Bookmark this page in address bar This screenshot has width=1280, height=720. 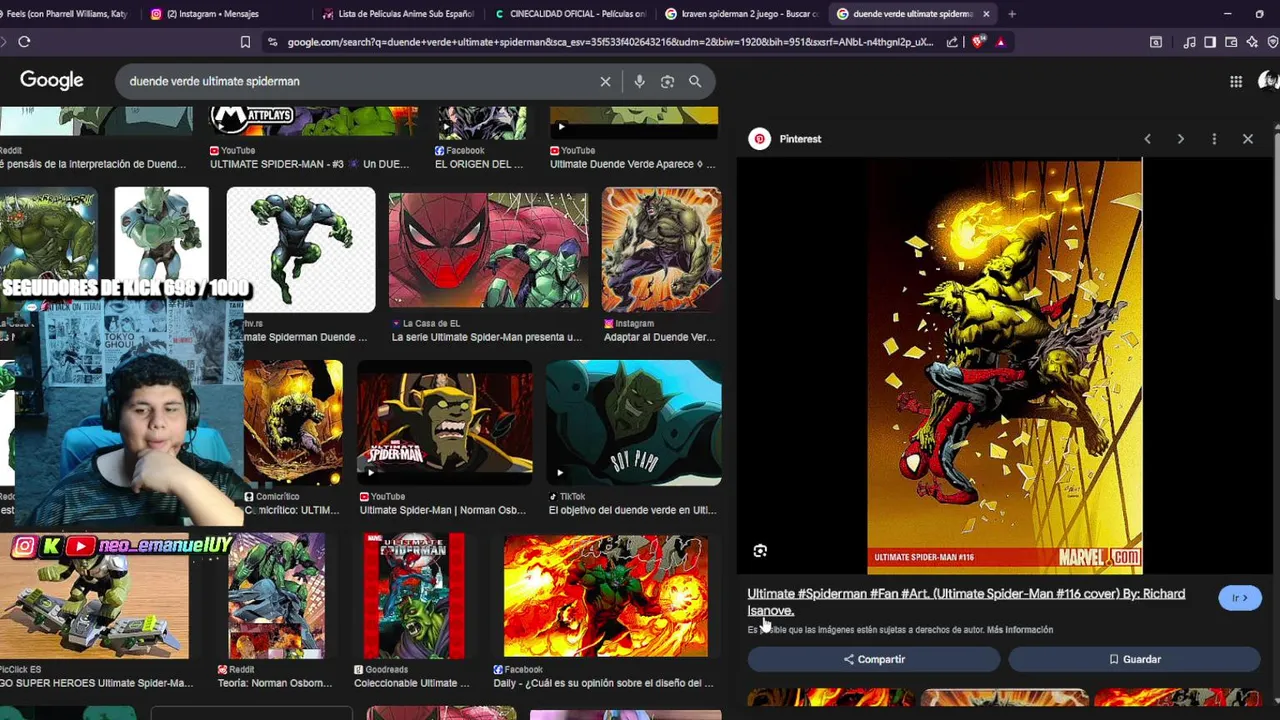pos(245,42)
